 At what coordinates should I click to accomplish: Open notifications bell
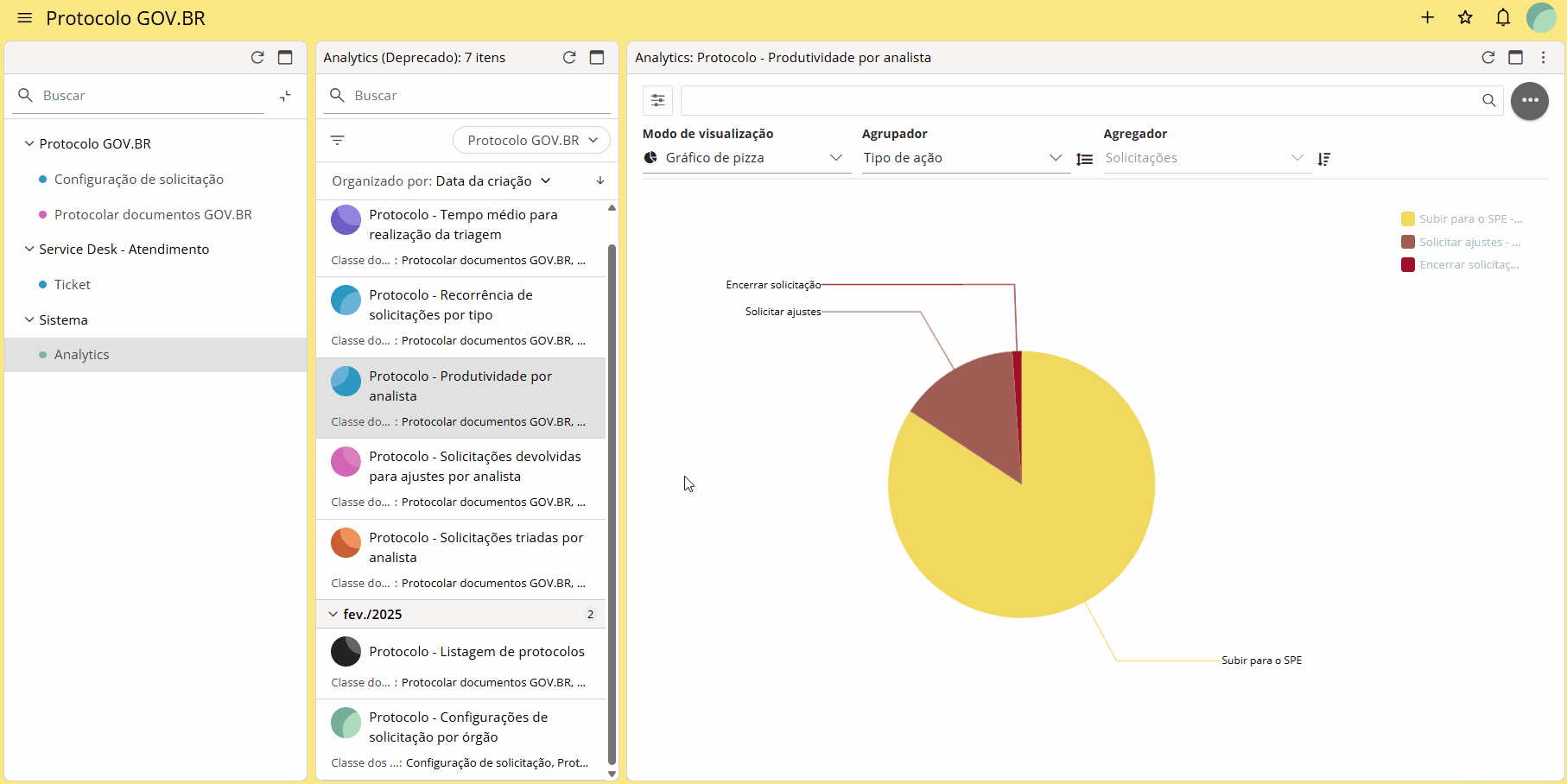pos(1503,18)
